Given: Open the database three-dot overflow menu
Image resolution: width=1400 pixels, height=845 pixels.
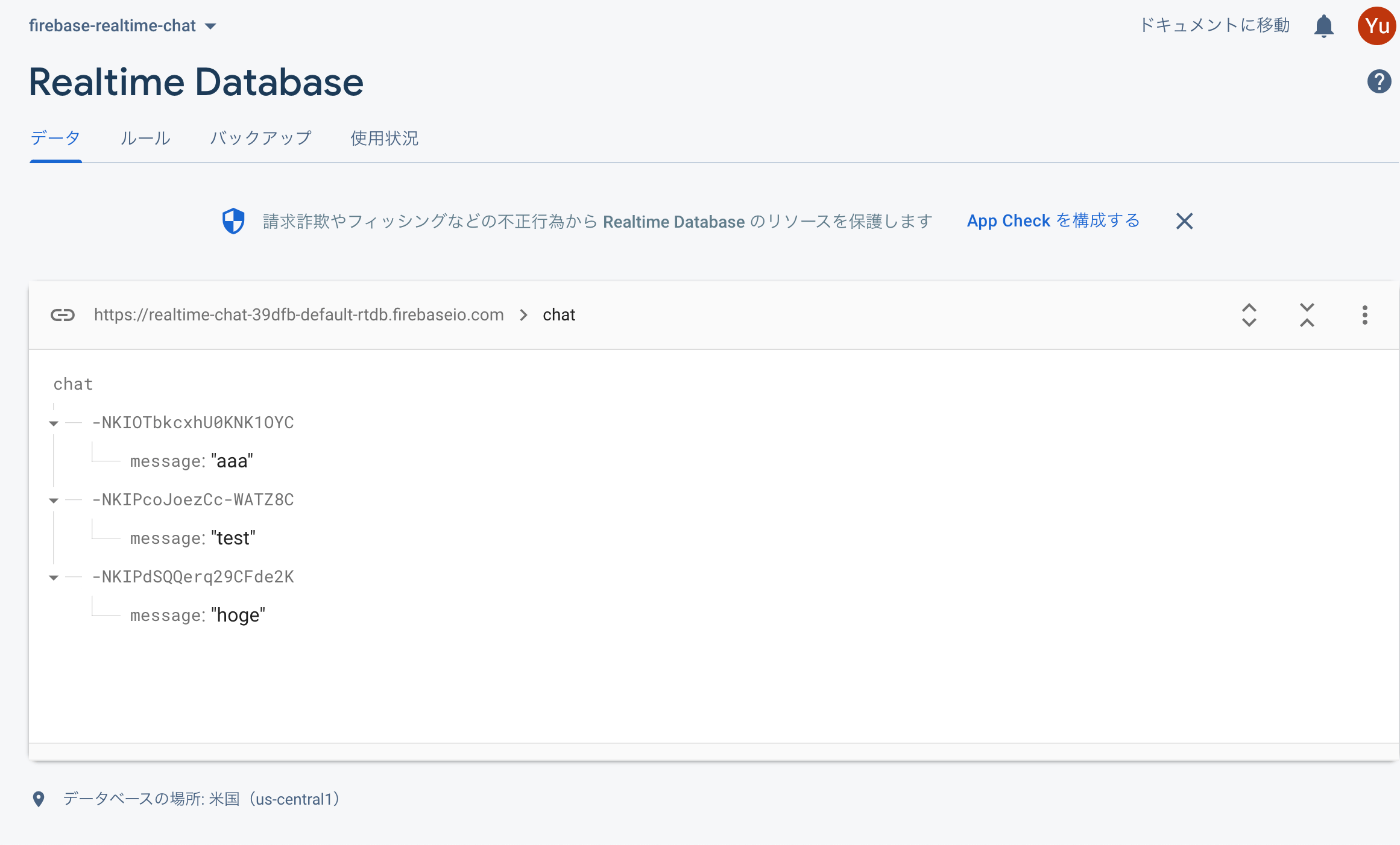Looking at the screenshot, I should pos(1365,315).
